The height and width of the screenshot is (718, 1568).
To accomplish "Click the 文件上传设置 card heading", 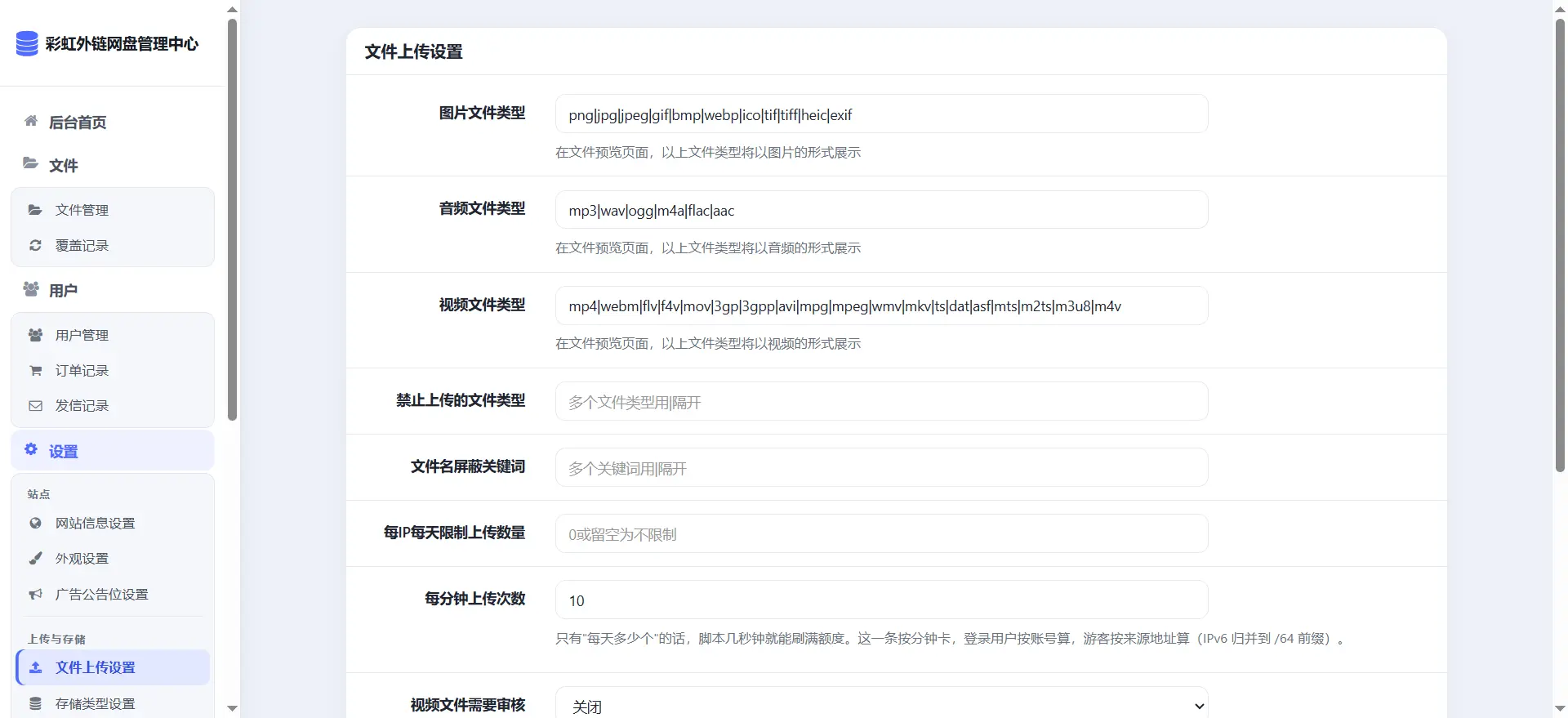I will [413, 51].
